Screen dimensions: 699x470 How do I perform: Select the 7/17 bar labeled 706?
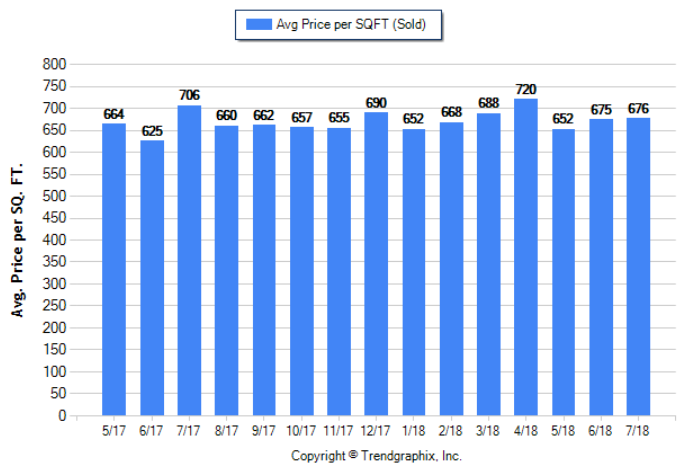(x=189, y=260)
